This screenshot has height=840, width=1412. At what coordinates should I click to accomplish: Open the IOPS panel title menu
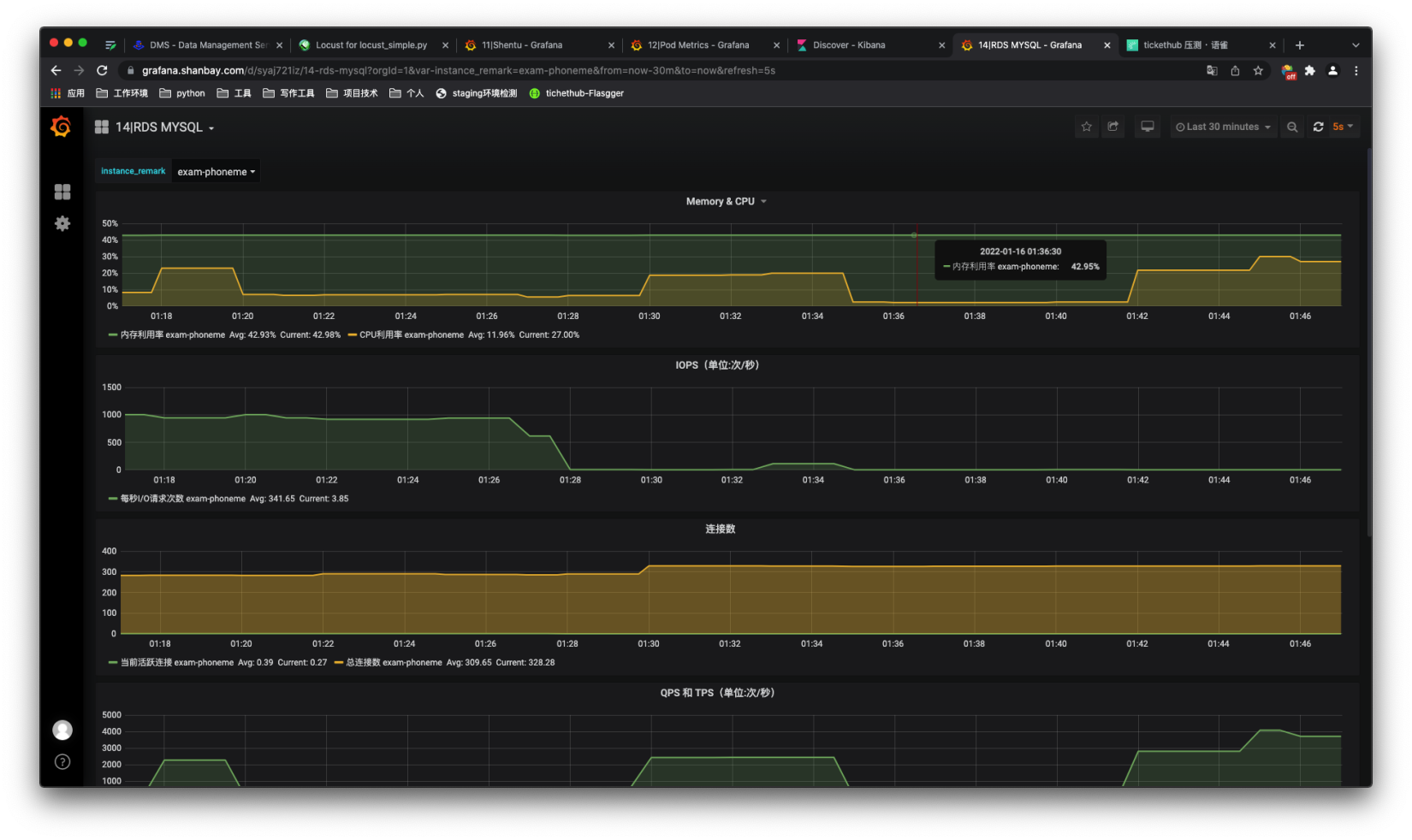[x=717, y=365]
